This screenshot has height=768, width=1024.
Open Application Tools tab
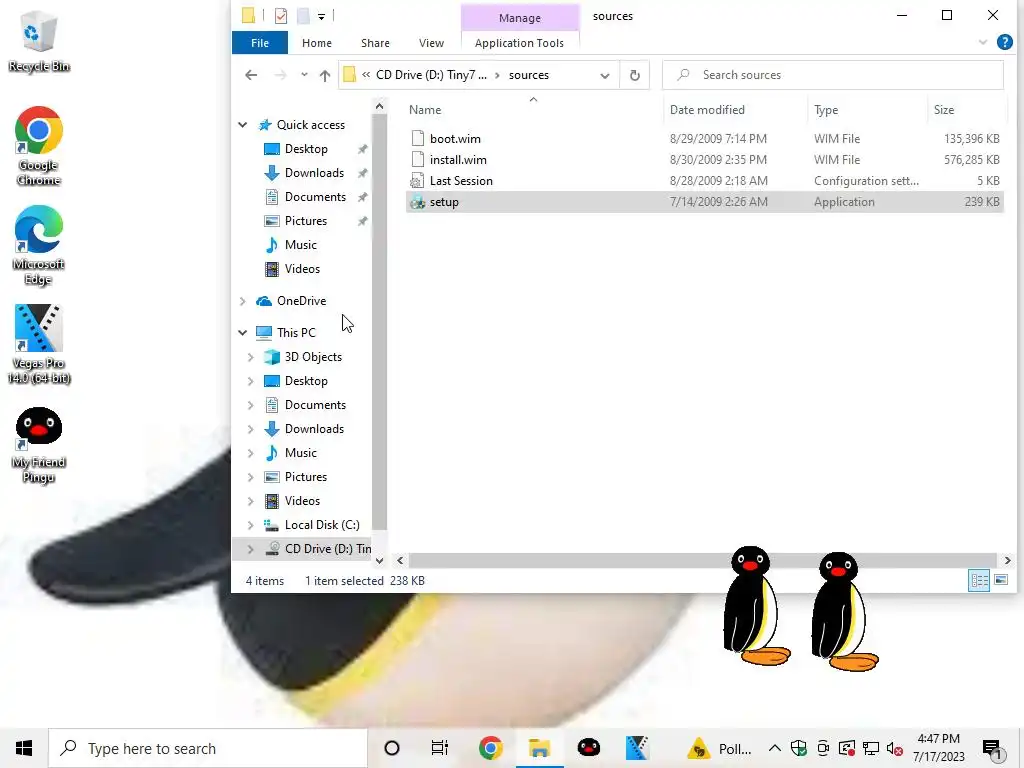tap(519, 43)
